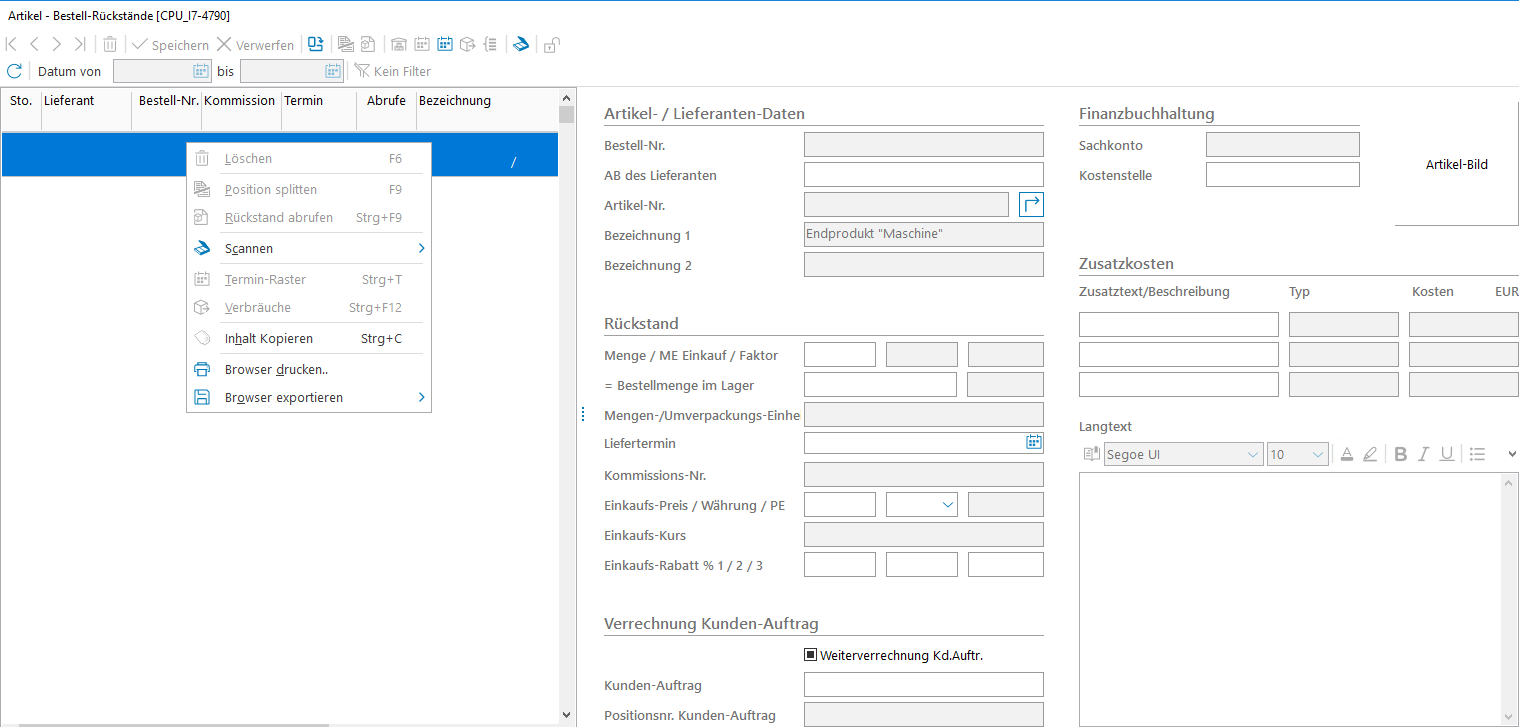Click the bullet list icon in Langtext toolbar
This screenshot has height=727, width=1519.
tap(1477, 454)
